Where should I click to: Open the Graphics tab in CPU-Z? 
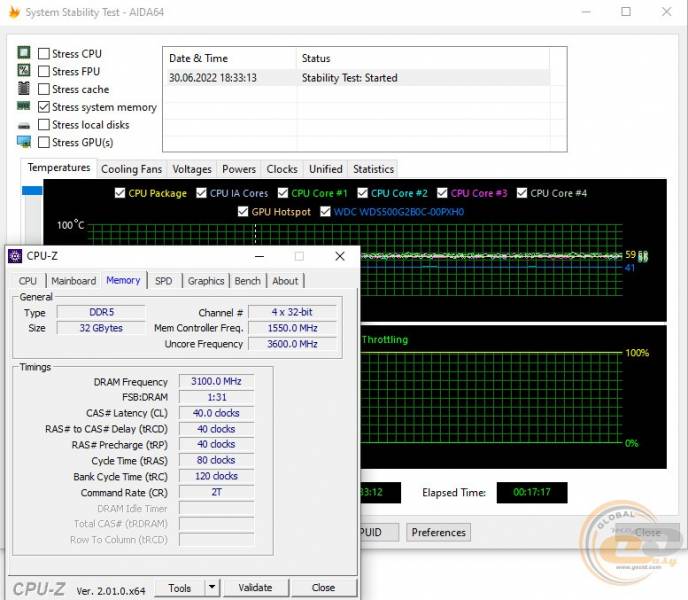pyautogui.click(x=206, y=281)
